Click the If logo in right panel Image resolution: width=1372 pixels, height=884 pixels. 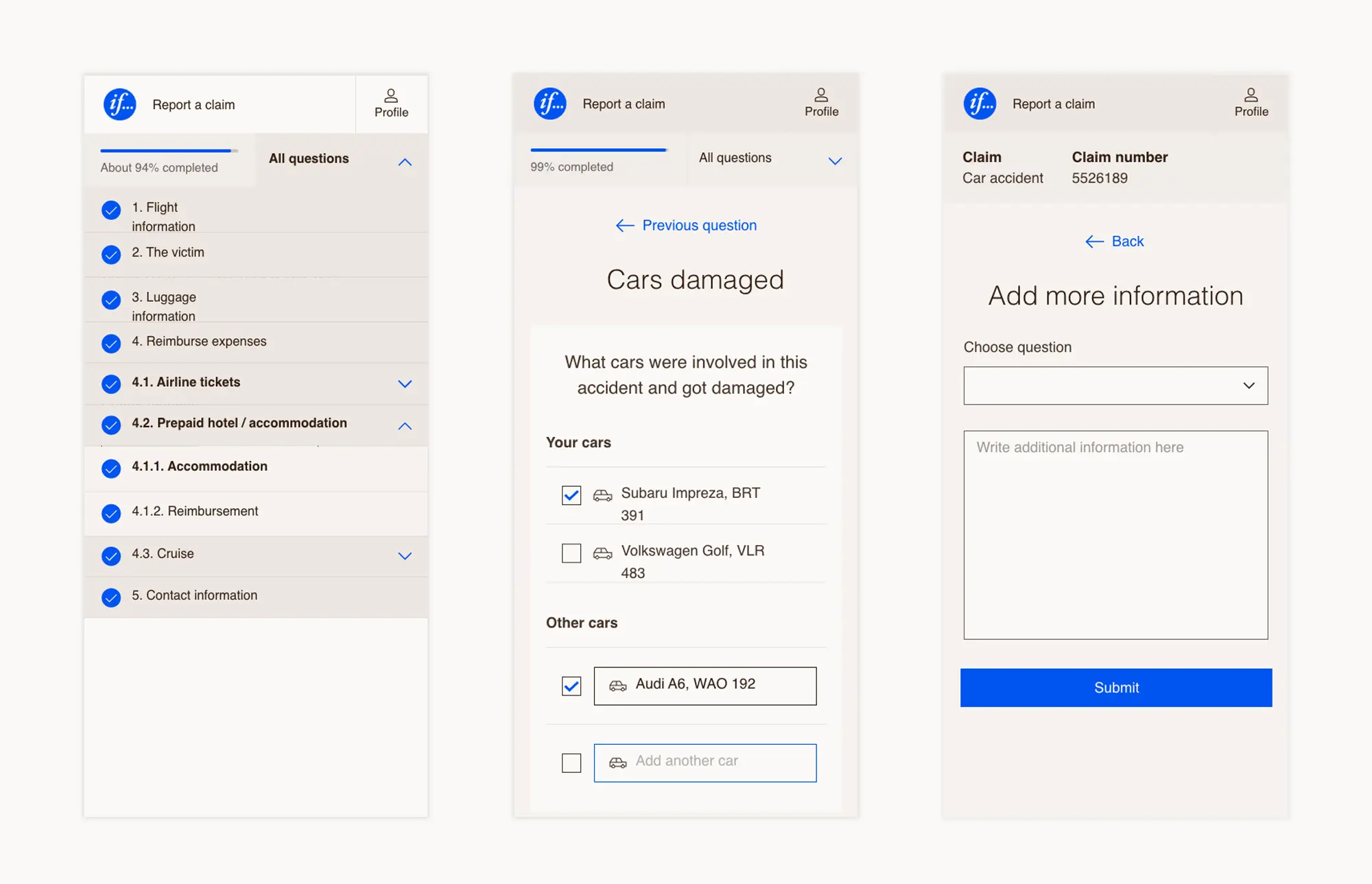click(980, 104)
